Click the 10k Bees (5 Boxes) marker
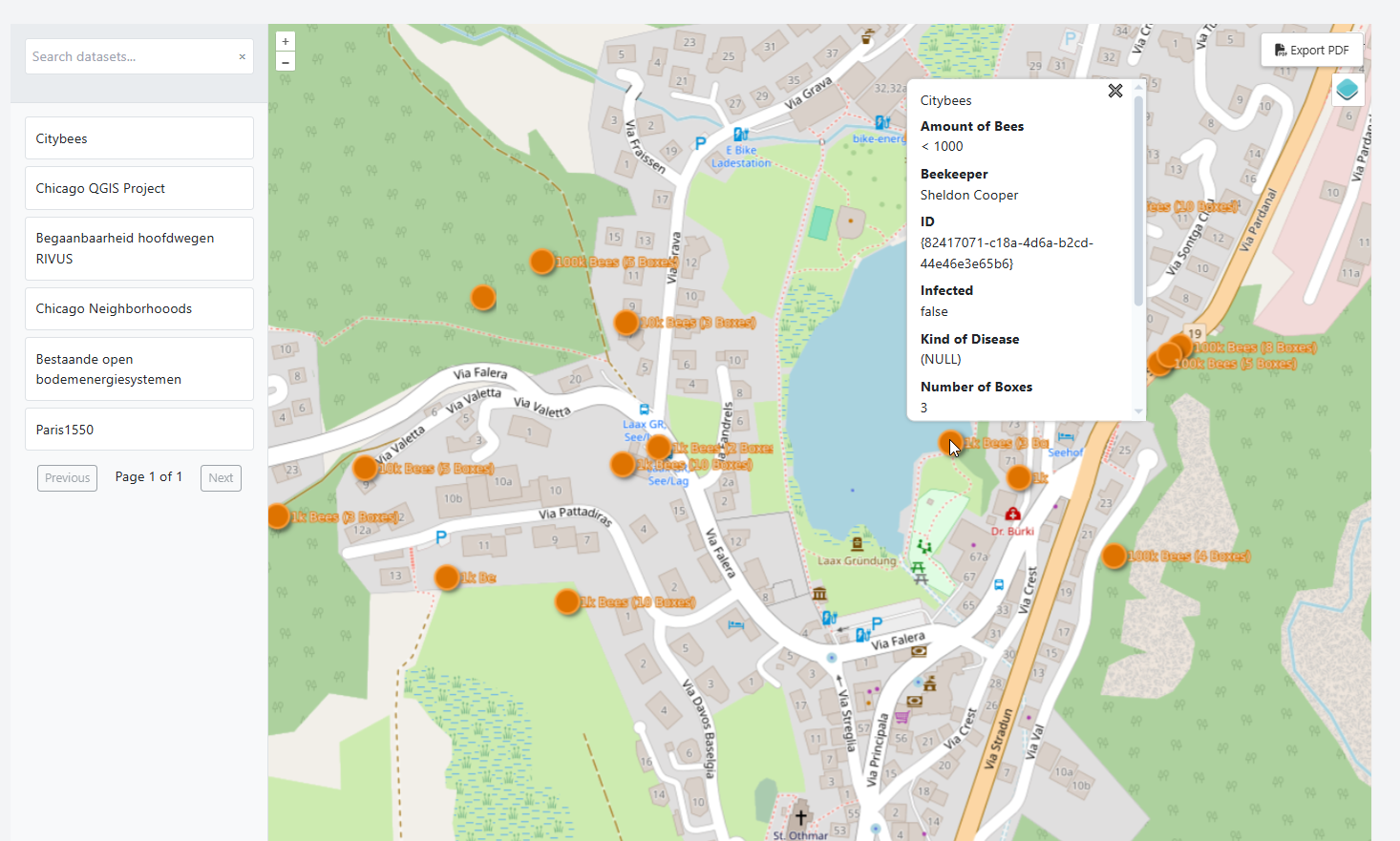Screen dimensions: 1400x841 [365, 468]
